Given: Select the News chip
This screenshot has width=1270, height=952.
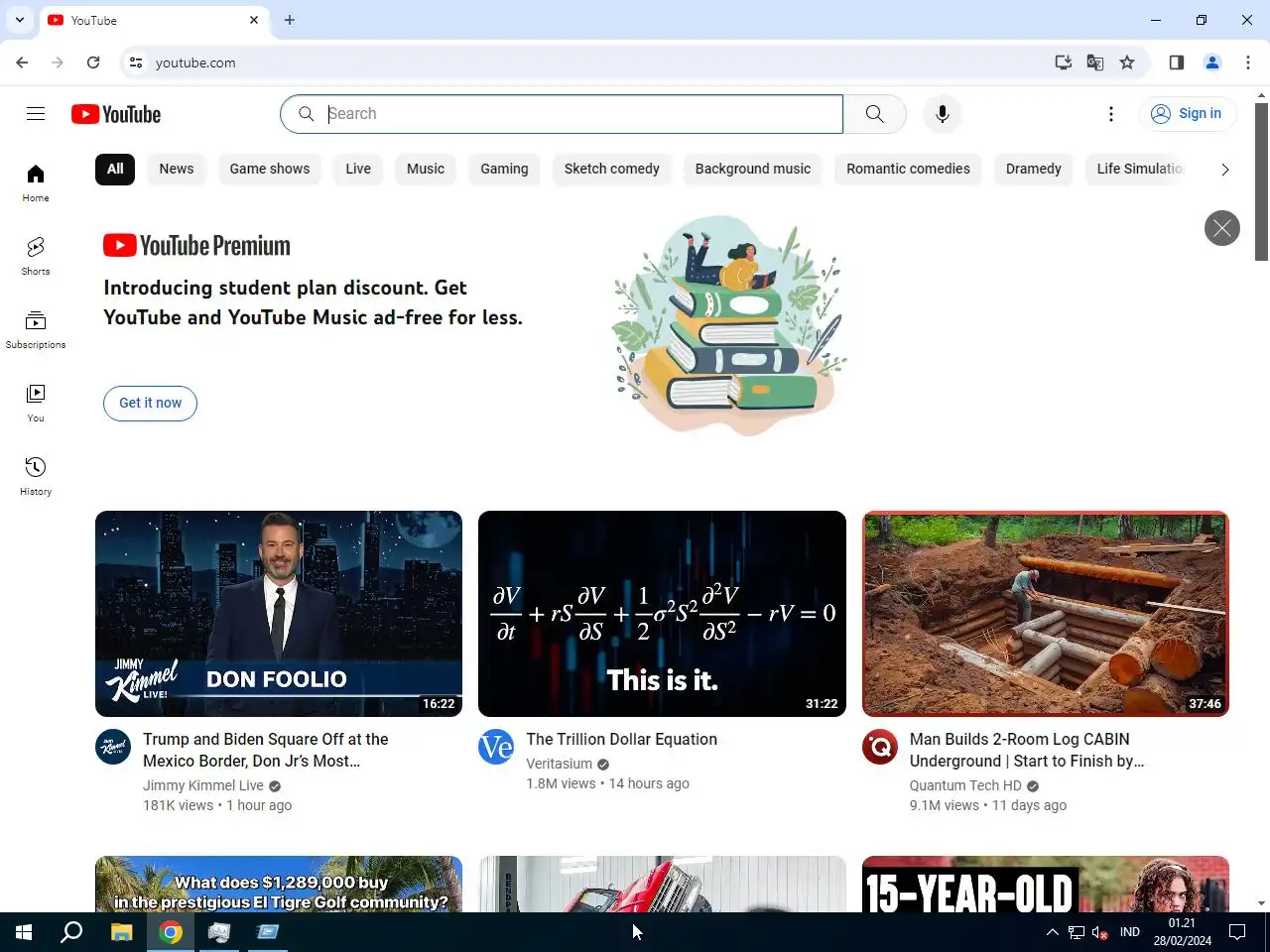Looking at the screenshot, I should 177,169.
